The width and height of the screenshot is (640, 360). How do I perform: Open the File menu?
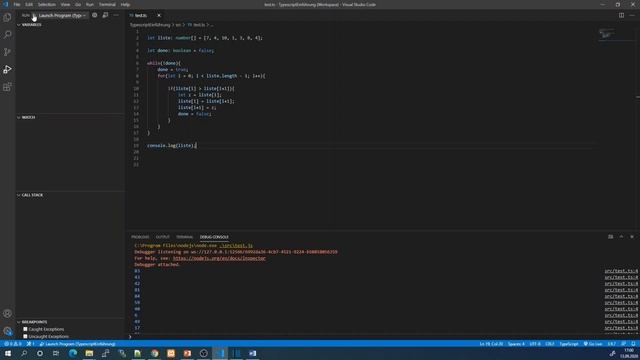click(17, 4)
